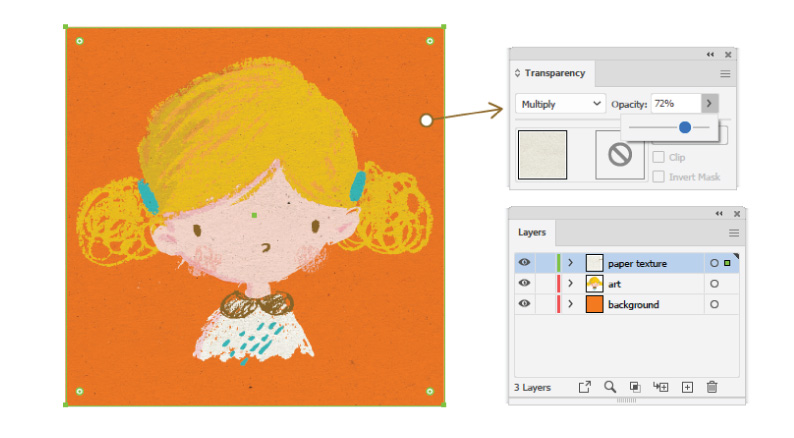This screenshot has height=438, width=794.
Task: Enable the Clip checkbox
Action: (658, 157)
